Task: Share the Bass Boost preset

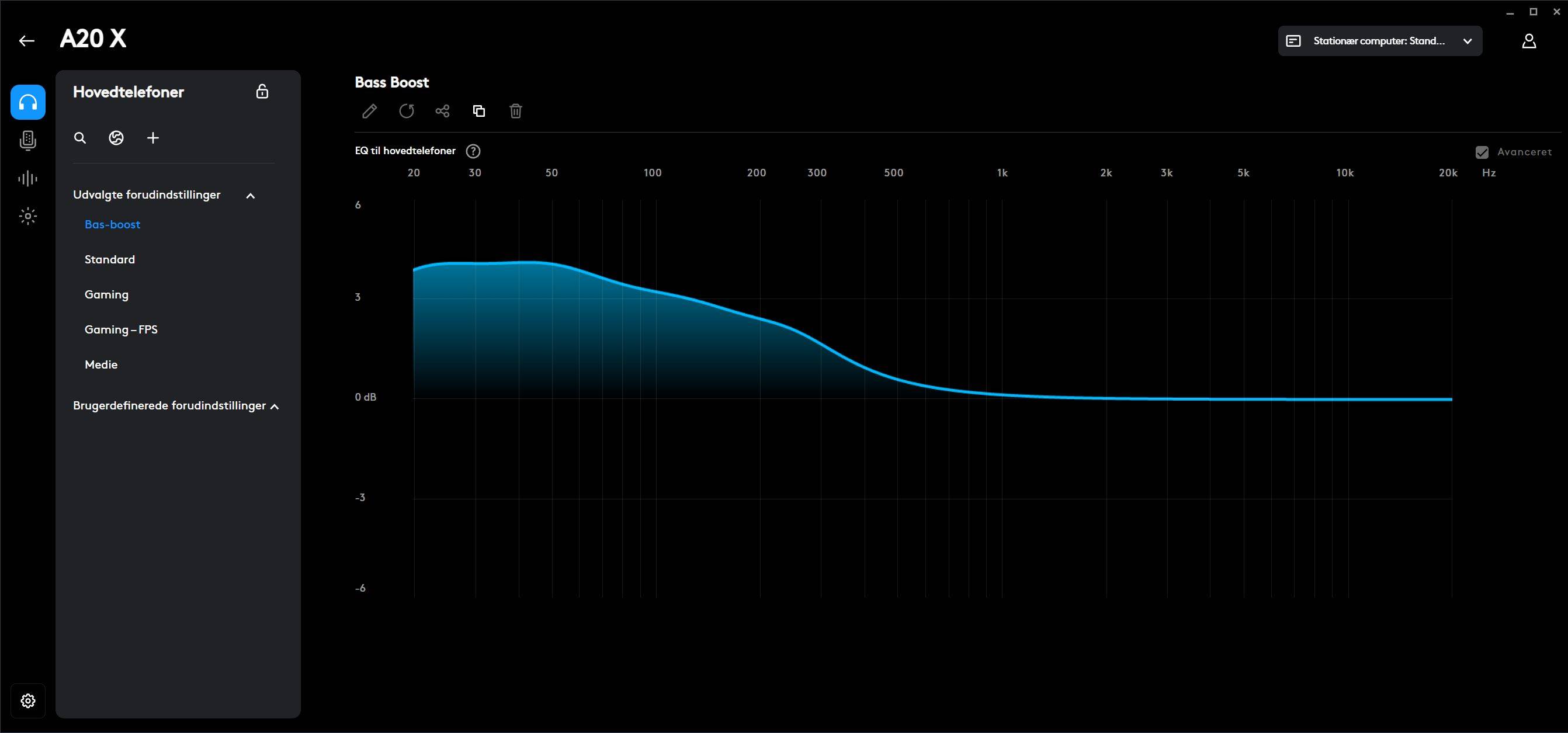Action: point(442,112)
